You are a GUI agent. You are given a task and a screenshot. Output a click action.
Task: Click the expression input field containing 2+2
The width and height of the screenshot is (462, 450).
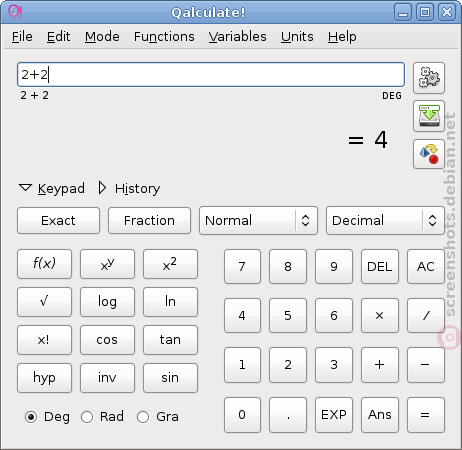pos(211,74)
